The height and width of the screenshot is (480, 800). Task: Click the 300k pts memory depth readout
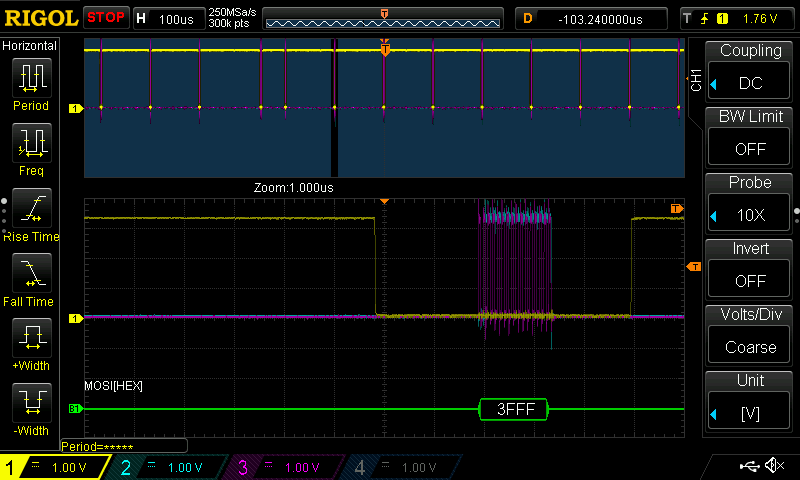(x=229, y=23)
